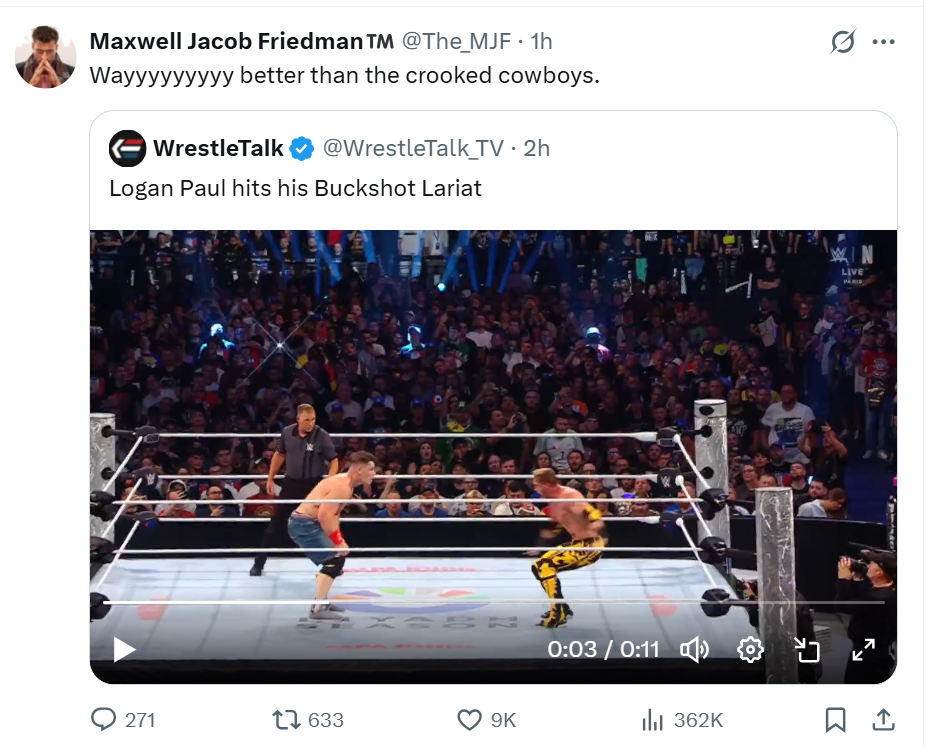Share the post via share icon
This screenshot has width=933, height=747.
click(x=883, y=720)
